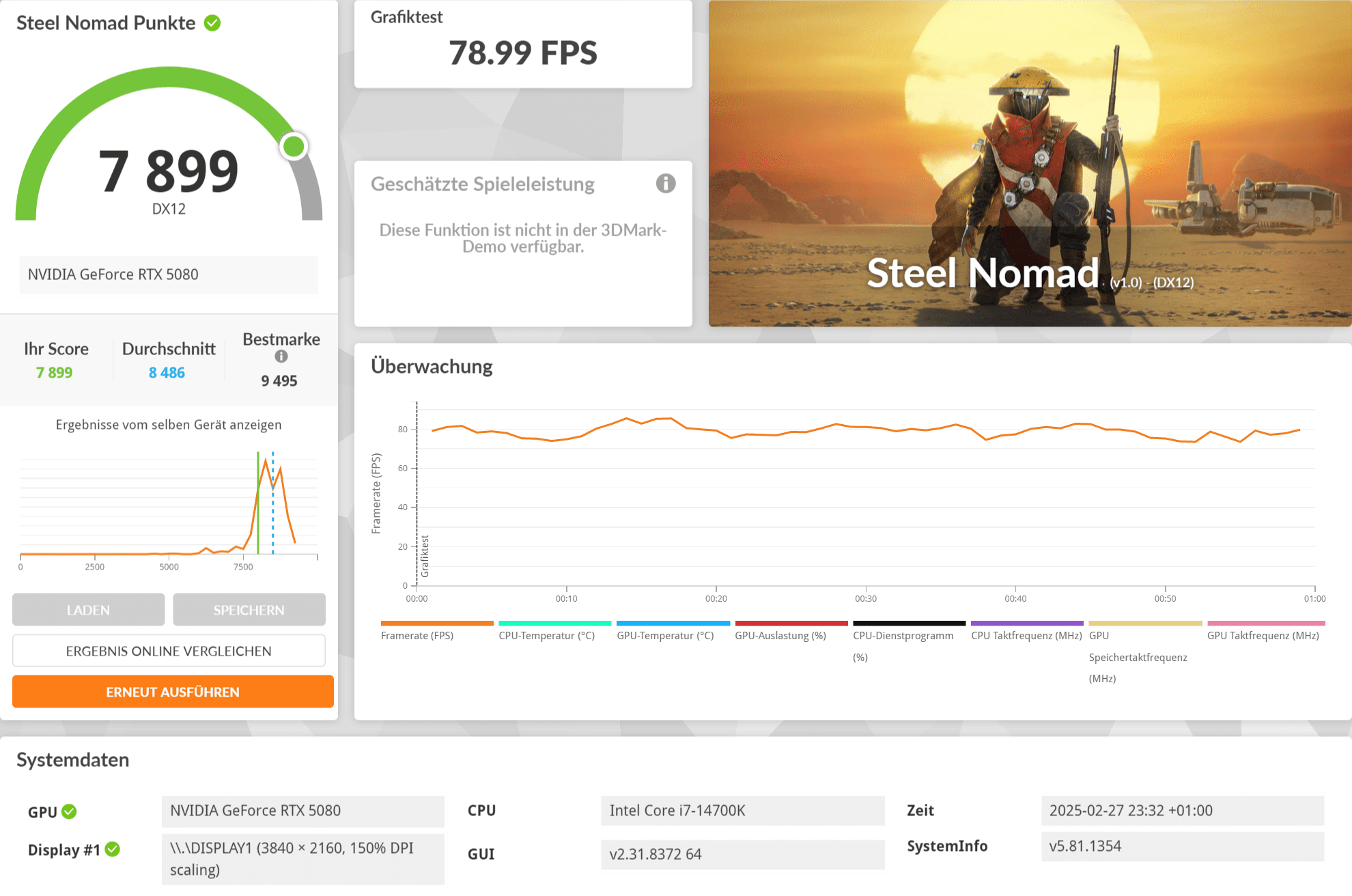Viewport: 1352px width, 896px height.
Task: Click the orange ERNEUT AUSFÜHREN button
Action: coord(173,692)
